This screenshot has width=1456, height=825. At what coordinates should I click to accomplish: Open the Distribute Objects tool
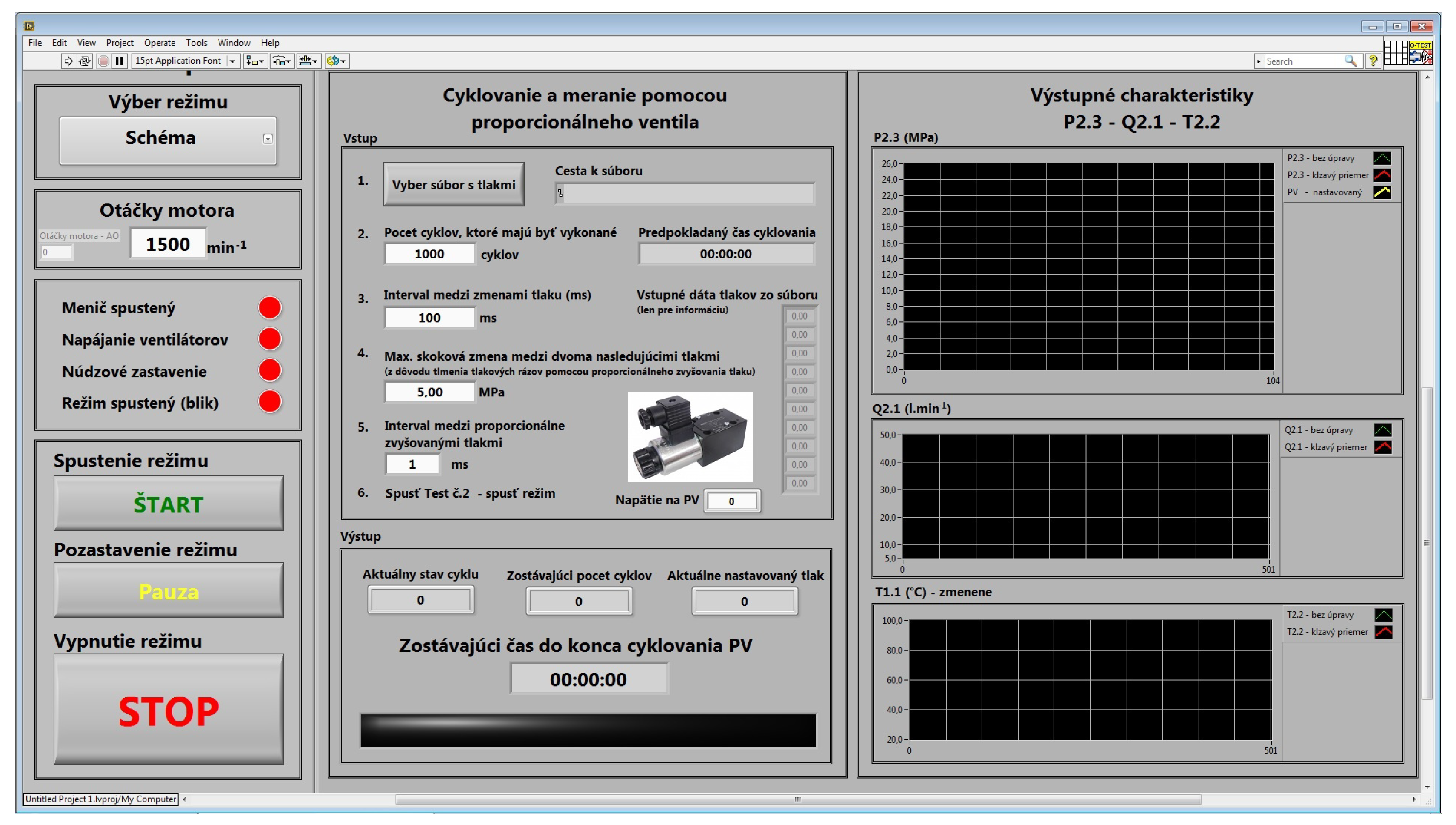tap(282, 61)
